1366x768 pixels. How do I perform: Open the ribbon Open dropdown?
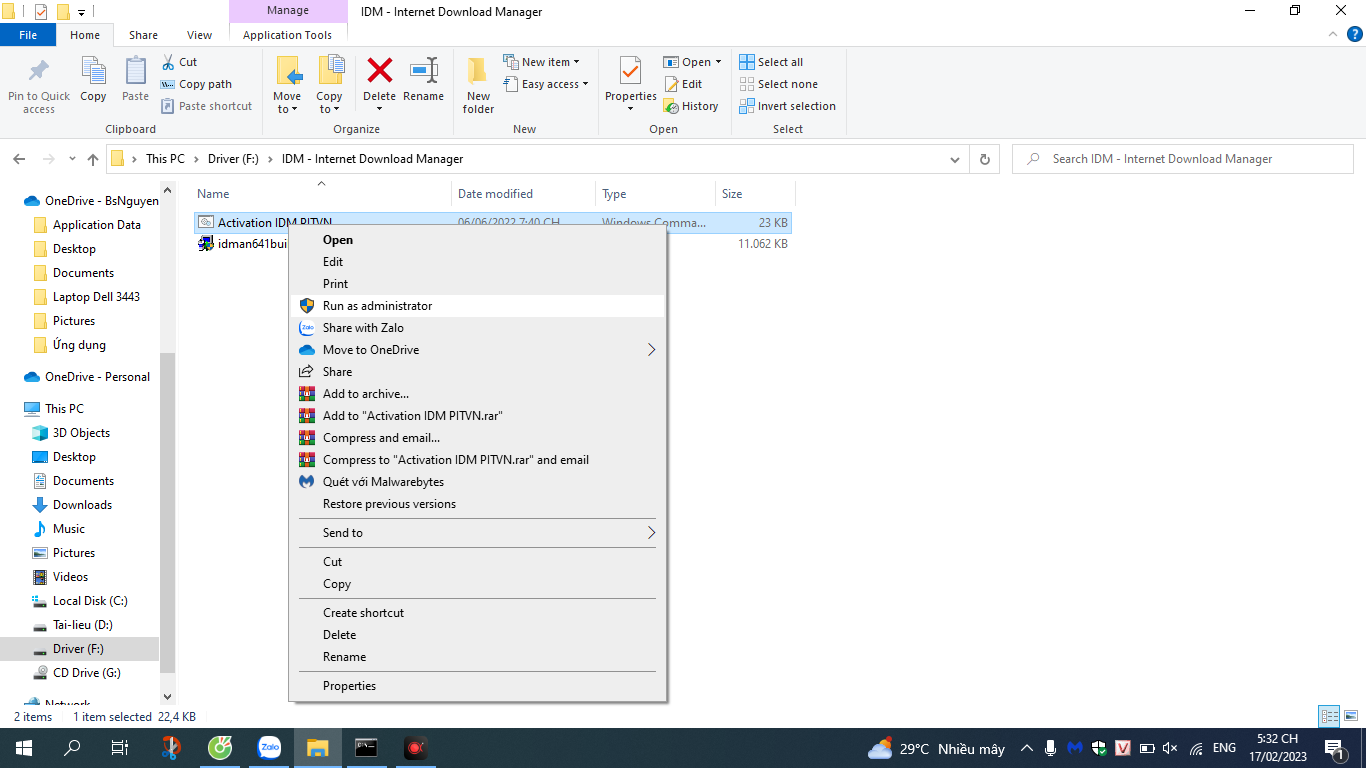click(x=692, y=62)
